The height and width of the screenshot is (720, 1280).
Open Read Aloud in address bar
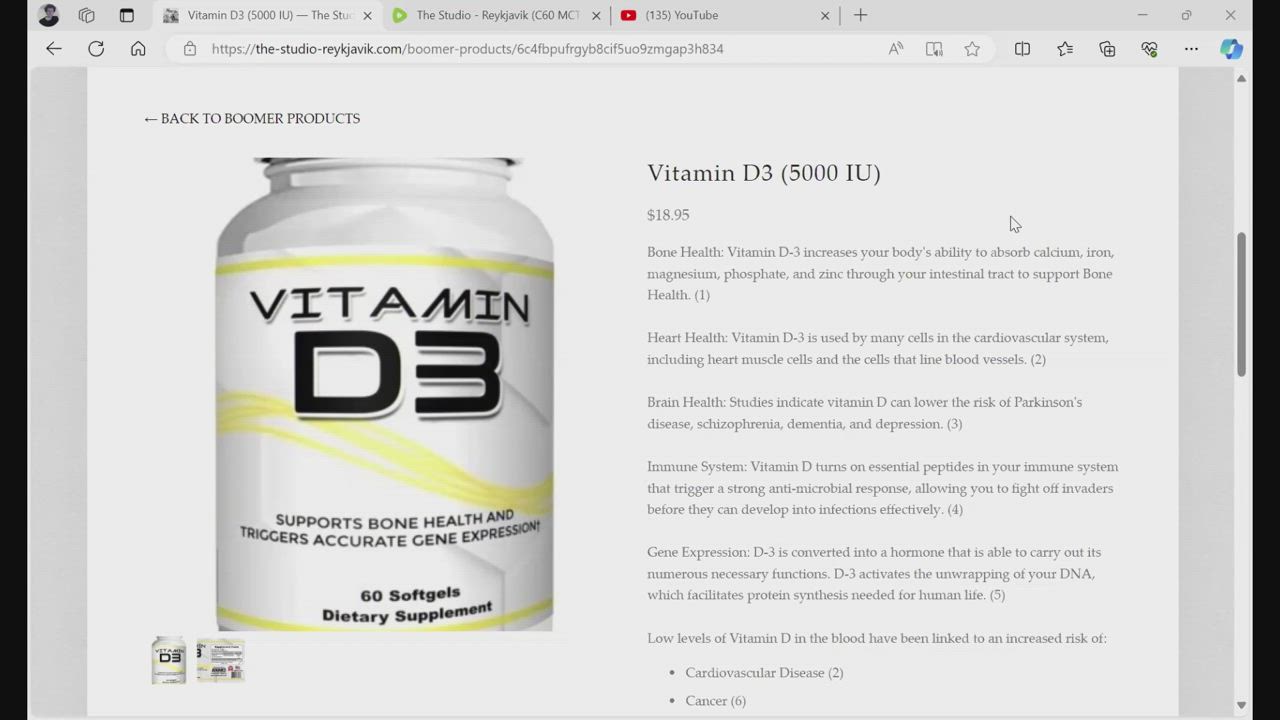[x=896, y=49]
